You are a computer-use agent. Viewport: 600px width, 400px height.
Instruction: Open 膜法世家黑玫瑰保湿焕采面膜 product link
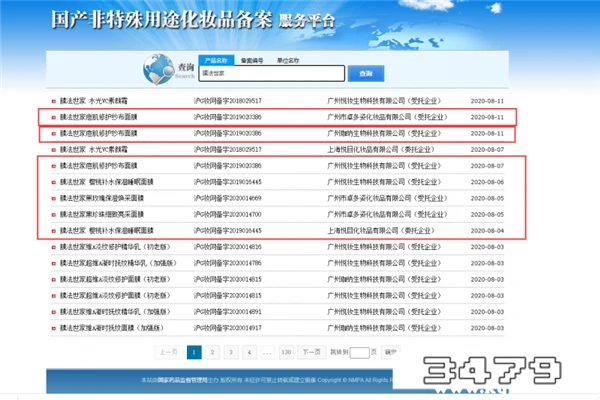pyautogui.click(x=100, y=199)
